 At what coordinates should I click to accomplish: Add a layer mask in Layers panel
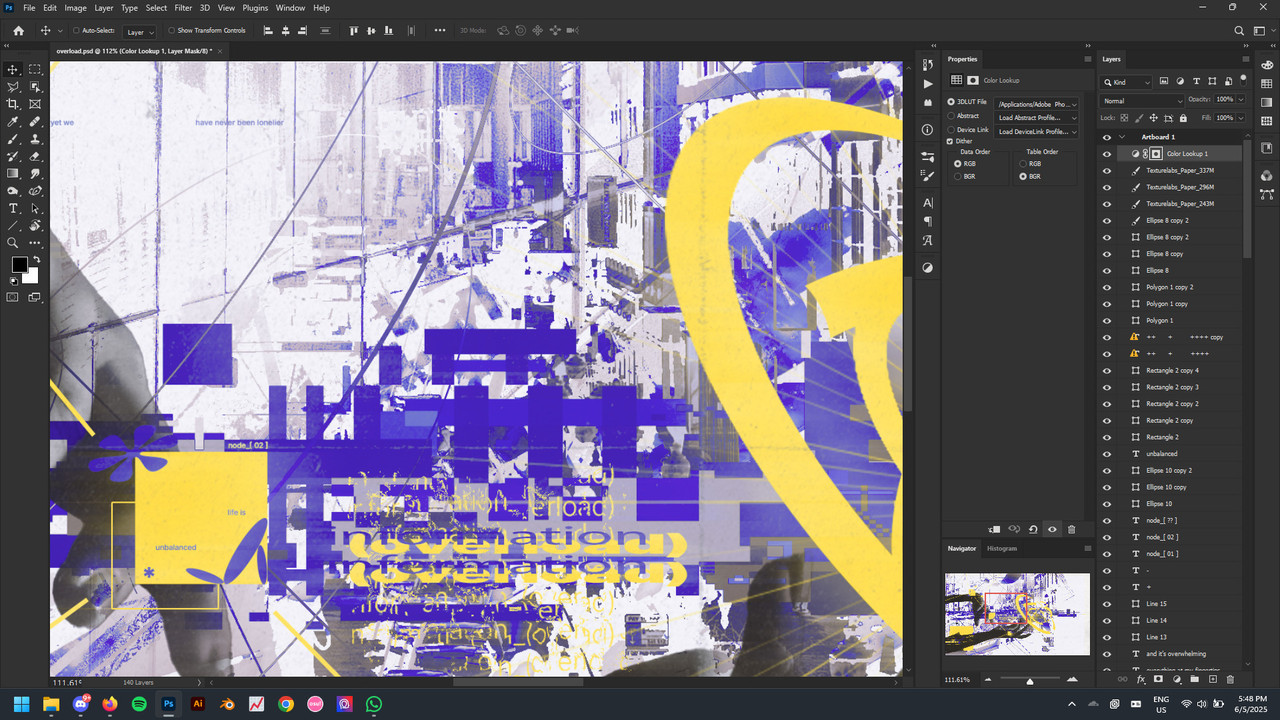coord(1158,679)
